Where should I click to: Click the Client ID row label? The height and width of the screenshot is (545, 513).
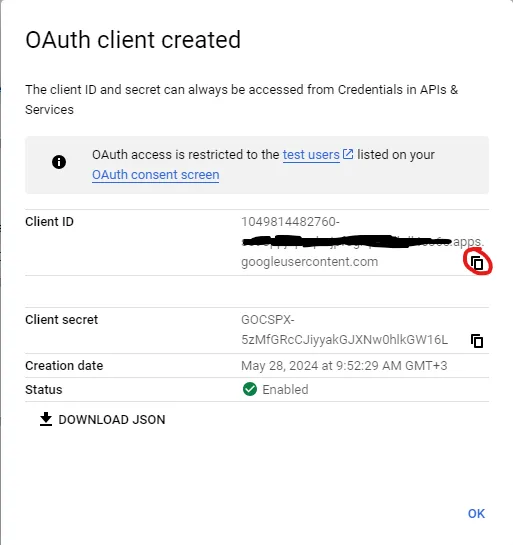click(x=49, y=222)
